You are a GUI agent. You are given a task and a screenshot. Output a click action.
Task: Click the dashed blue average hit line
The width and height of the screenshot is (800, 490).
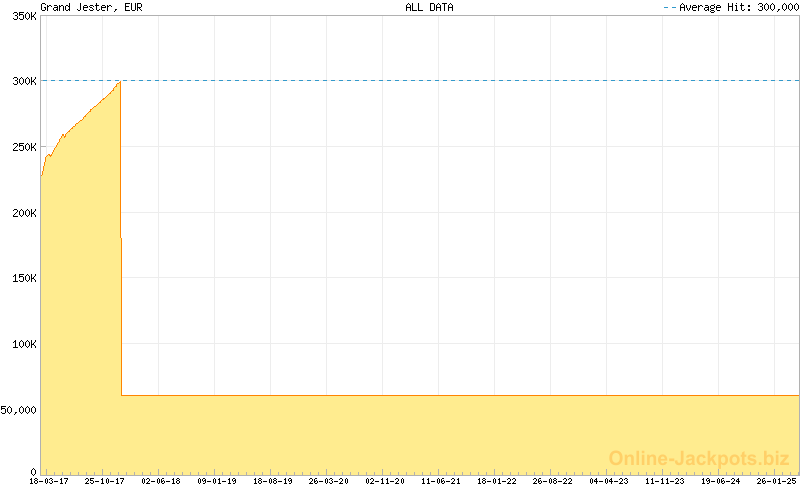(x=450, y=81)
